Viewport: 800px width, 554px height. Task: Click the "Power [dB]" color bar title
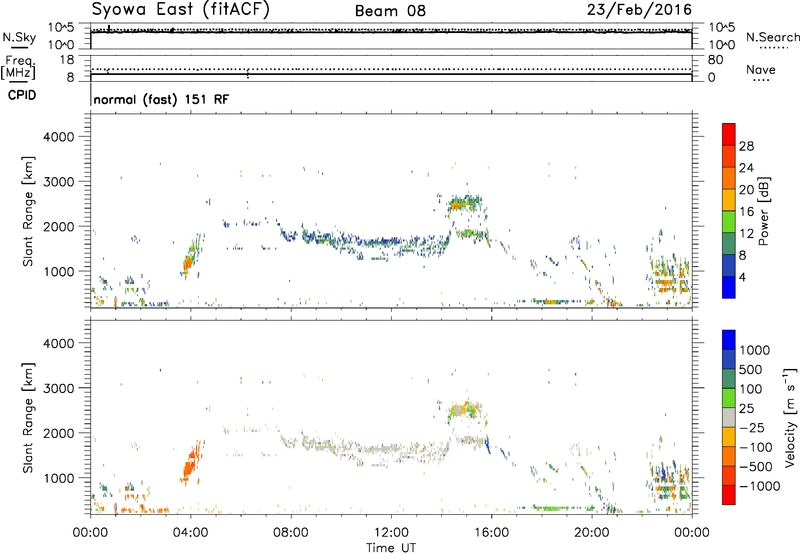(763, 211)
